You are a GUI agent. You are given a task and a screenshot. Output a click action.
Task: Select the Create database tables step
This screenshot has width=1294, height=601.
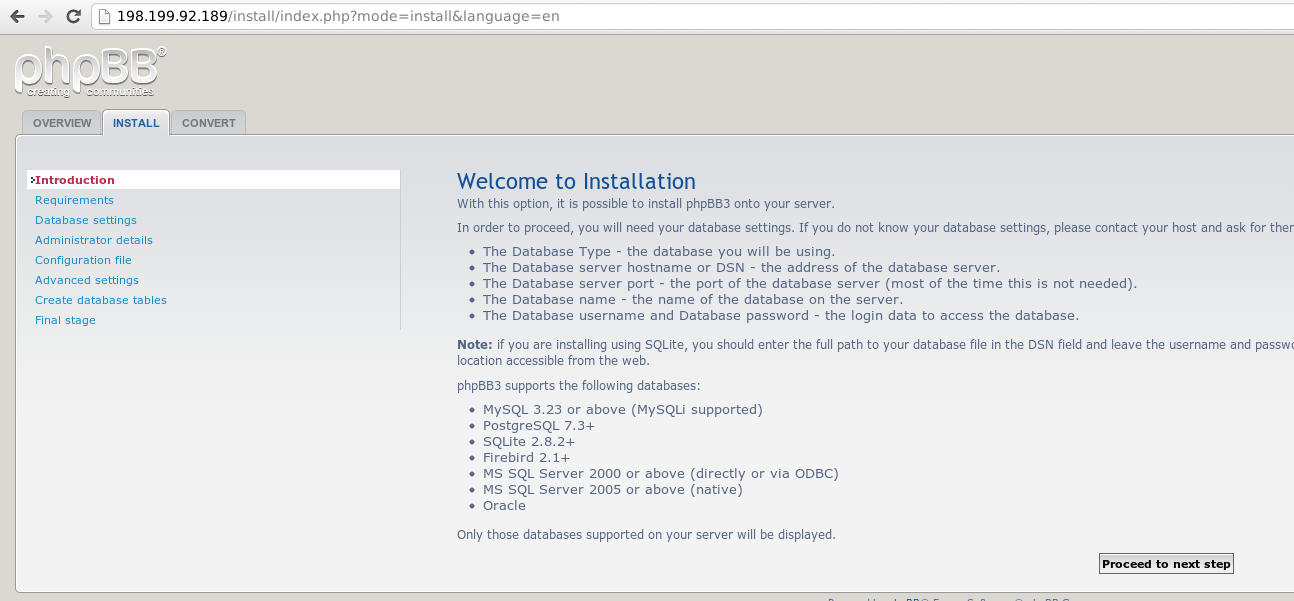coord(101,300)
